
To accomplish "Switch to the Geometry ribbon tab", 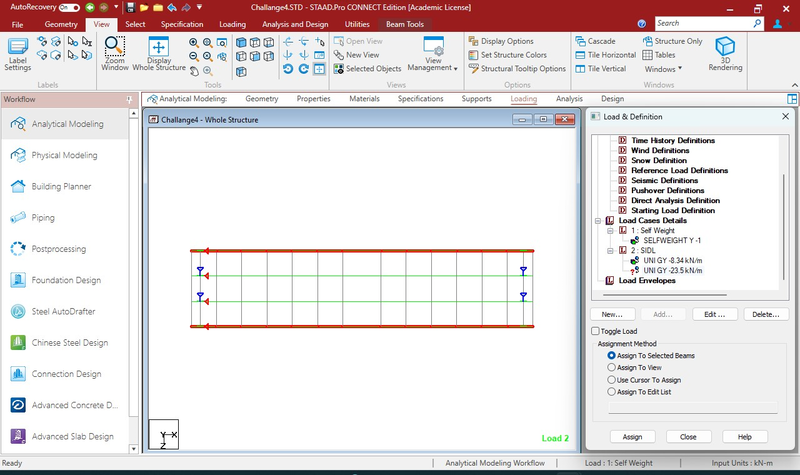I will (x=61, y=24).
